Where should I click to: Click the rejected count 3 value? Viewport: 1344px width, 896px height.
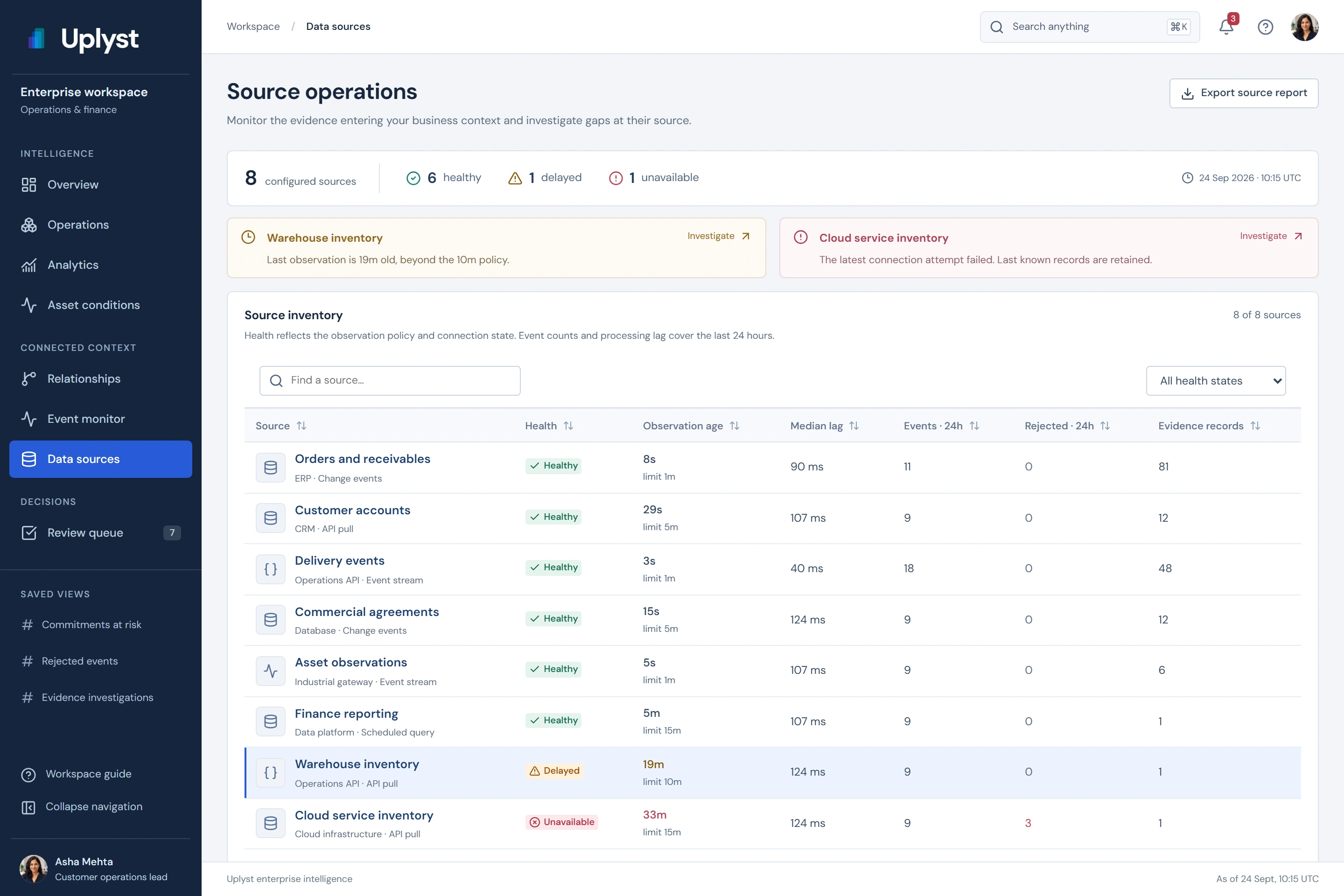pyautogui.click(x=1028, y=823)
